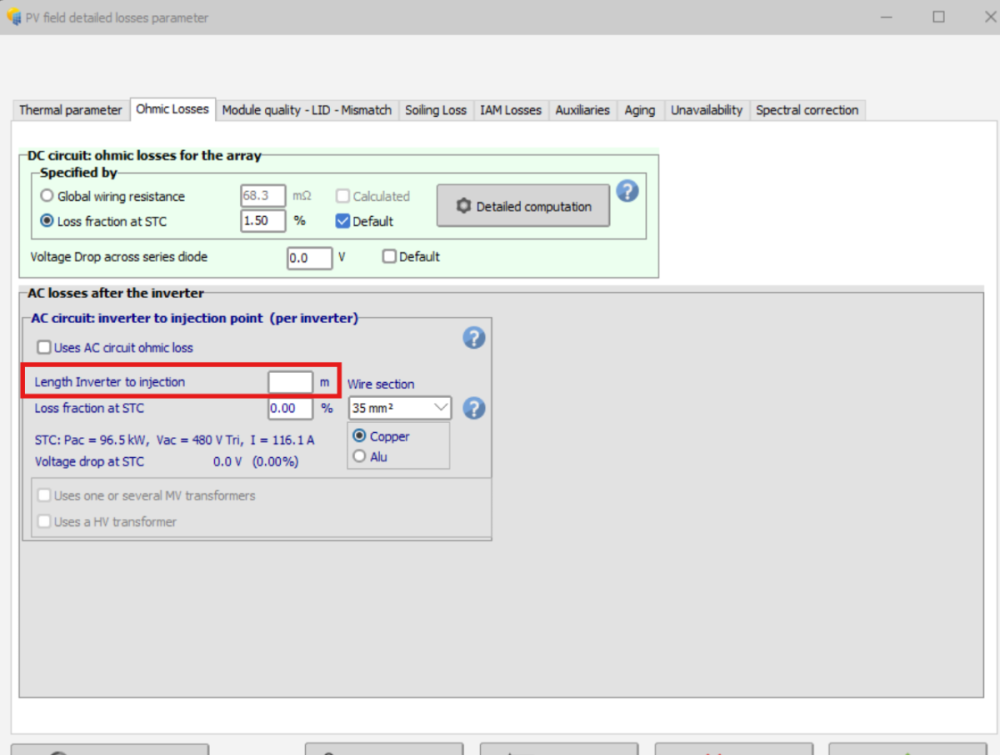Click help icon next to wire section dropdown

point(474,408)
